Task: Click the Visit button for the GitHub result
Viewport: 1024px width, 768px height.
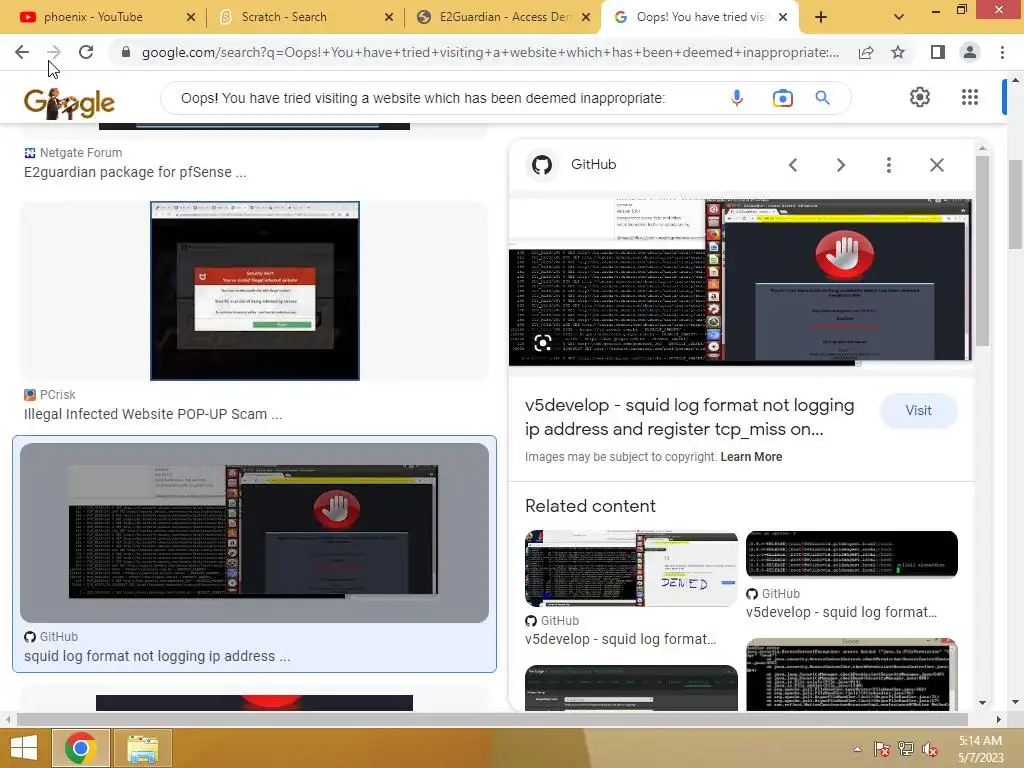Action: pos(918,410)
